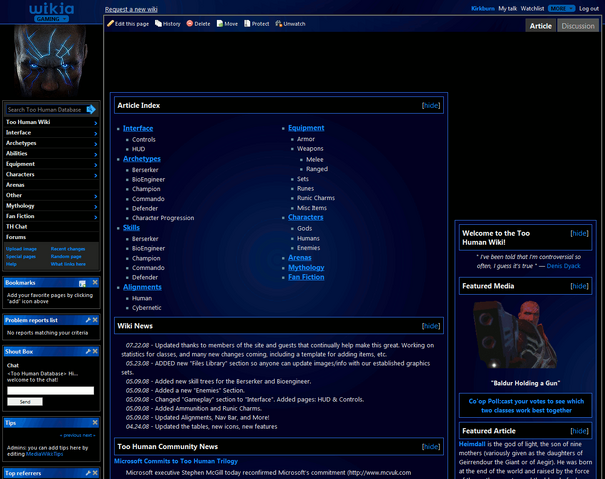
Task: Open Problem reports list settings wrench
Action: point(88,320)
